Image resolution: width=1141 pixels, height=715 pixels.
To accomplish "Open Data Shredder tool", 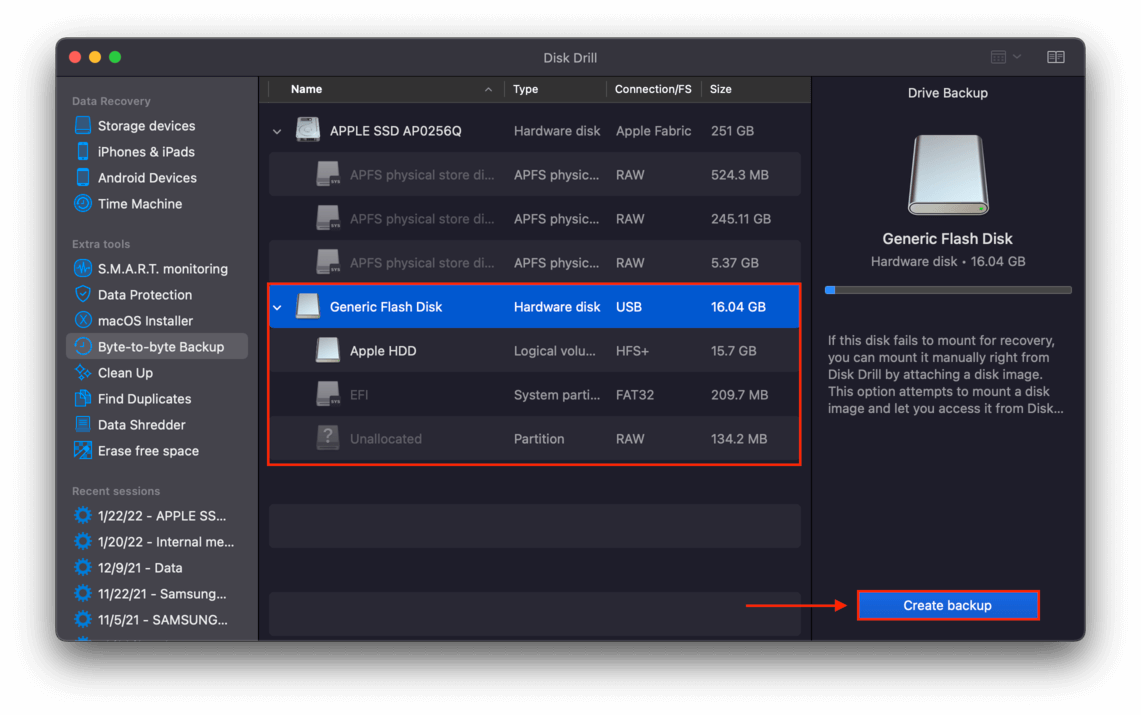I will click(x=141, y=426).
